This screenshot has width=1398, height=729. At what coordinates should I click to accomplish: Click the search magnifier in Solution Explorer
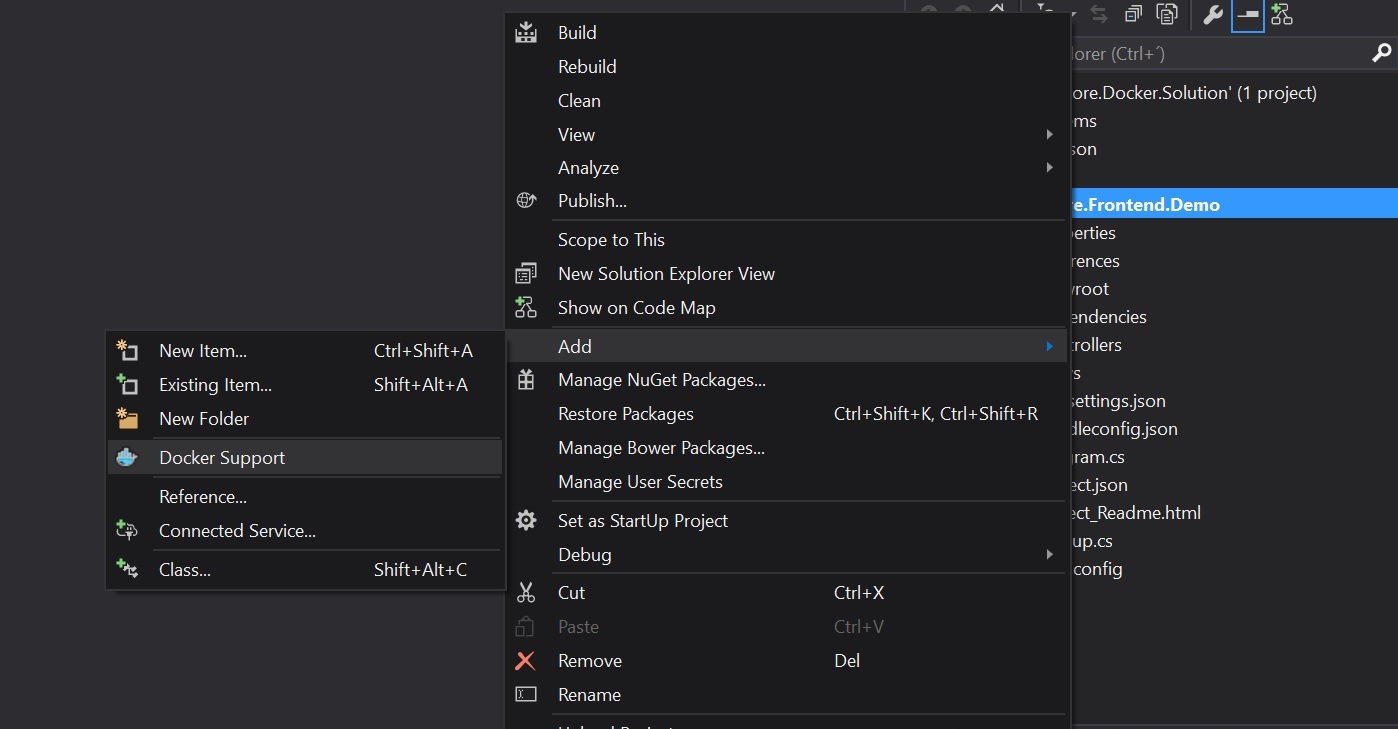pyautogui.click(x=1381, y=54)
